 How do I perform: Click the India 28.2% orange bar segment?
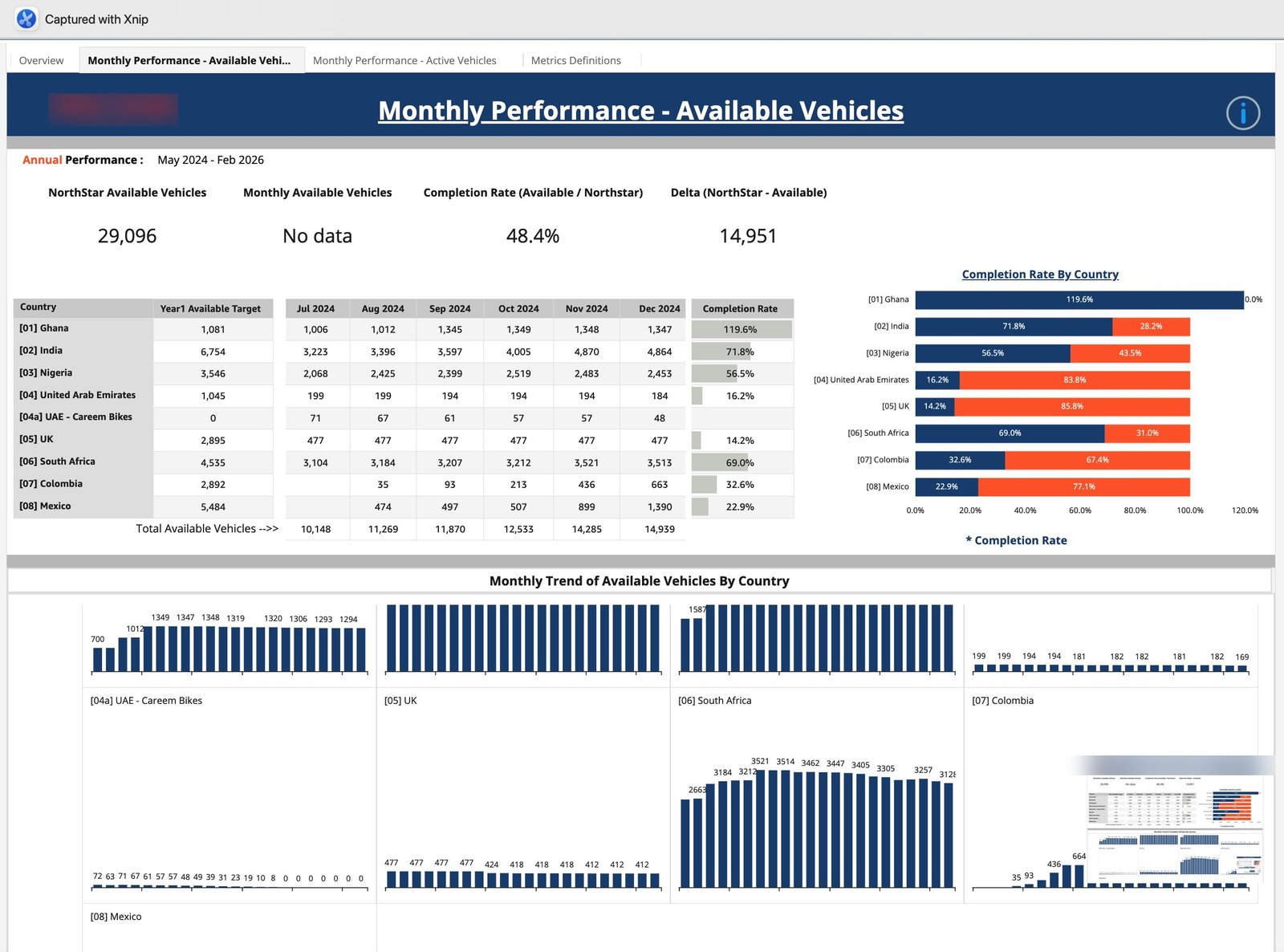pos(1151,327)
